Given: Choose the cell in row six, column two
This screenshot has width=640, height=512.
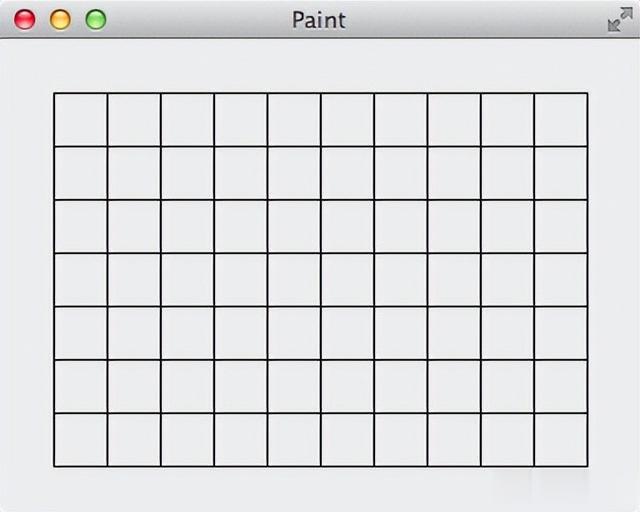Looking at the screenshot, I should click(x=134, y=386).
